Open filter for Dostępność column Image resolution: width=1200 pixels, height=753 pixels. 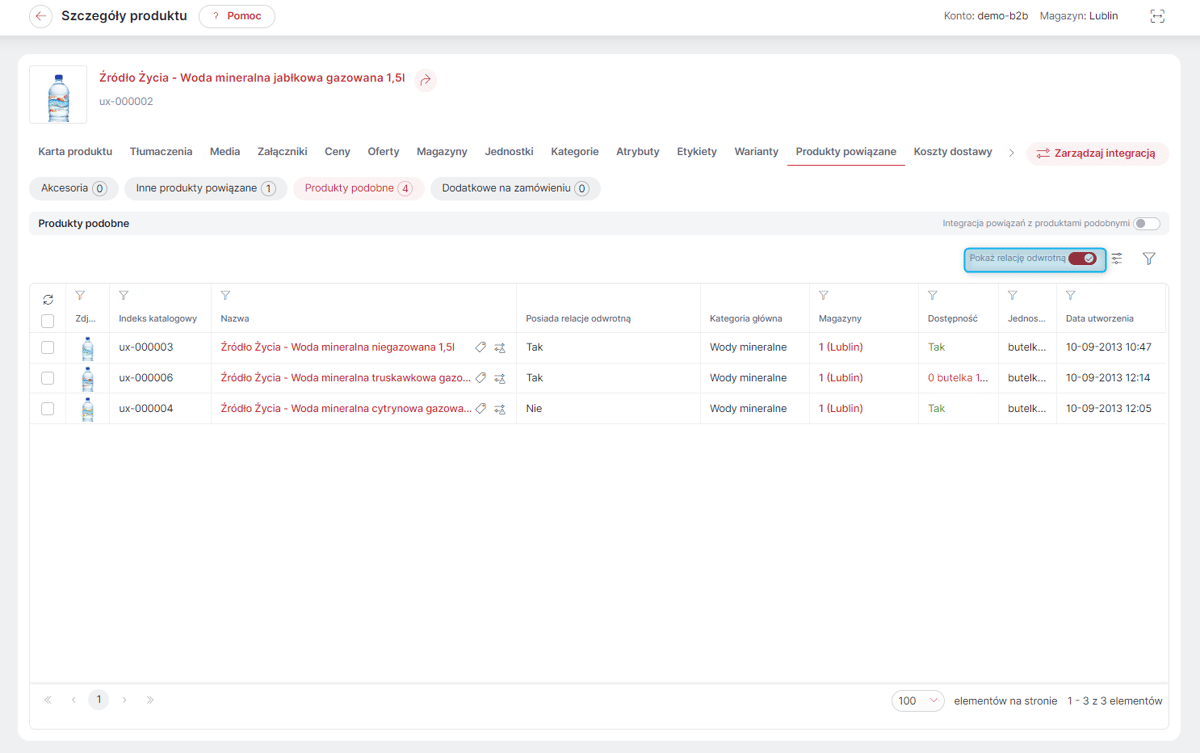click(932, 296)
